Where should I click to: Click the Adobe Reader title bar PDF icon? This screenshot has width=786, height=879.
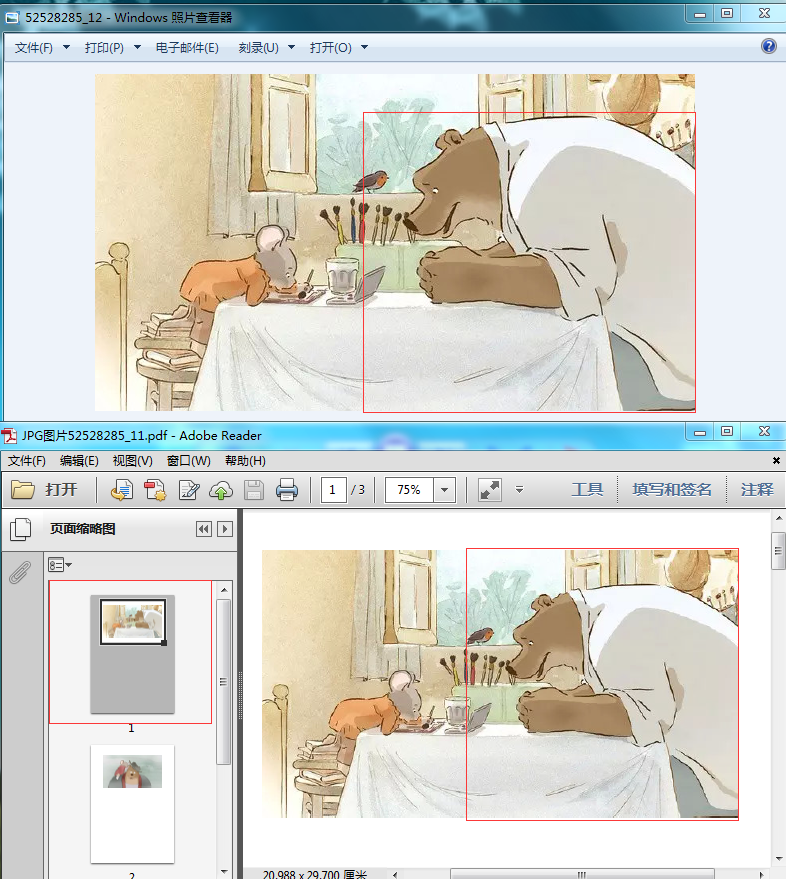tap(9, 436)
